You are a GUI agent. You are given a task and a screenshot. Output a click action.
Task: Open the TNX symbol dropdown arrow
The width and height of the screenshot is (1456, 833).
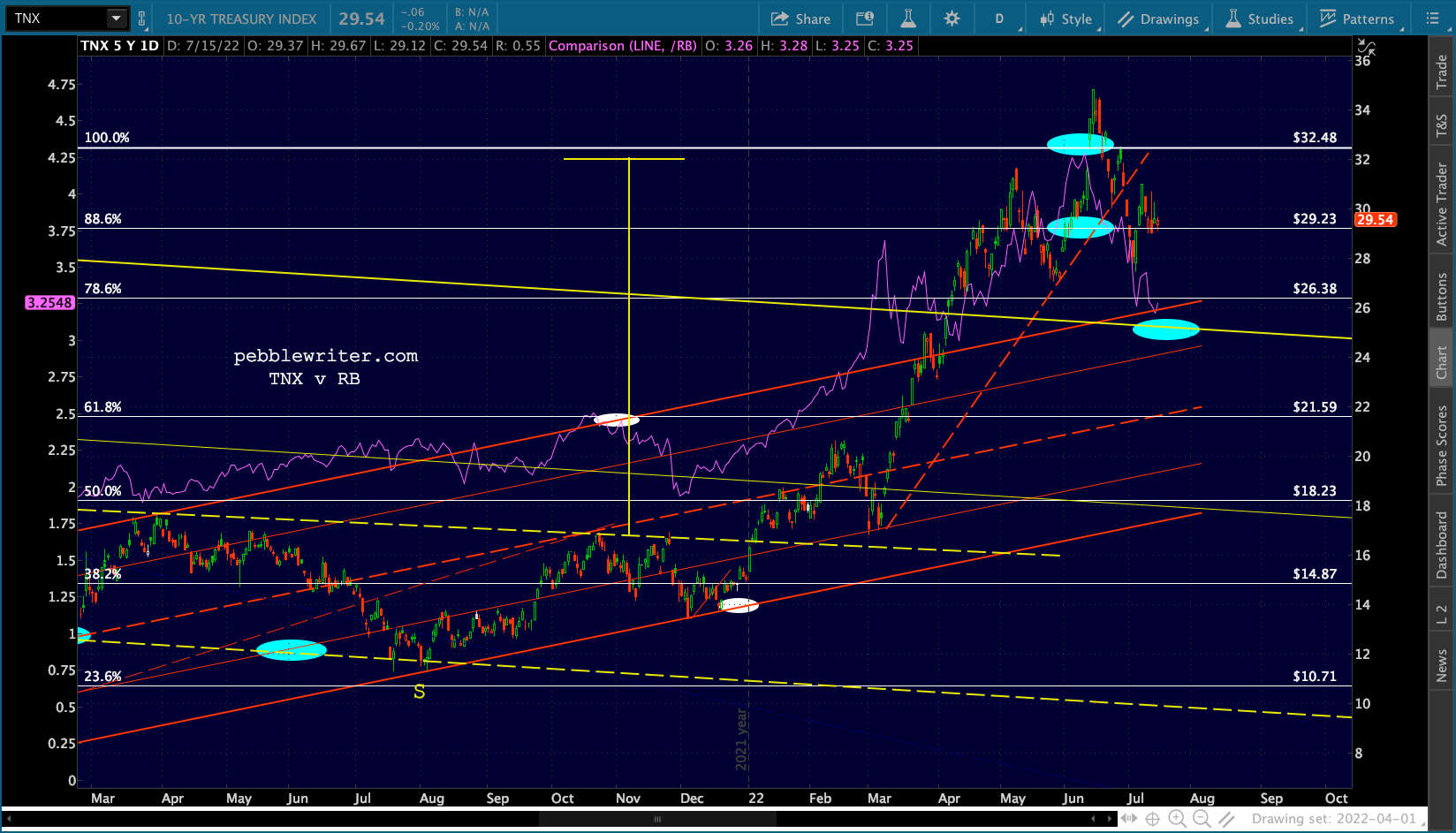(x=116, y=19)
